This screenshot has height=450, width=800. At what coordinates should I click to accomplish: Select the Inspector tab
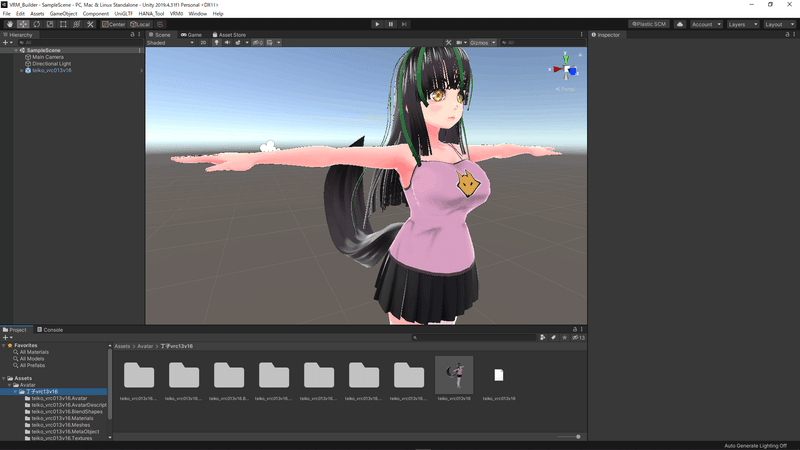pos(606,35)
